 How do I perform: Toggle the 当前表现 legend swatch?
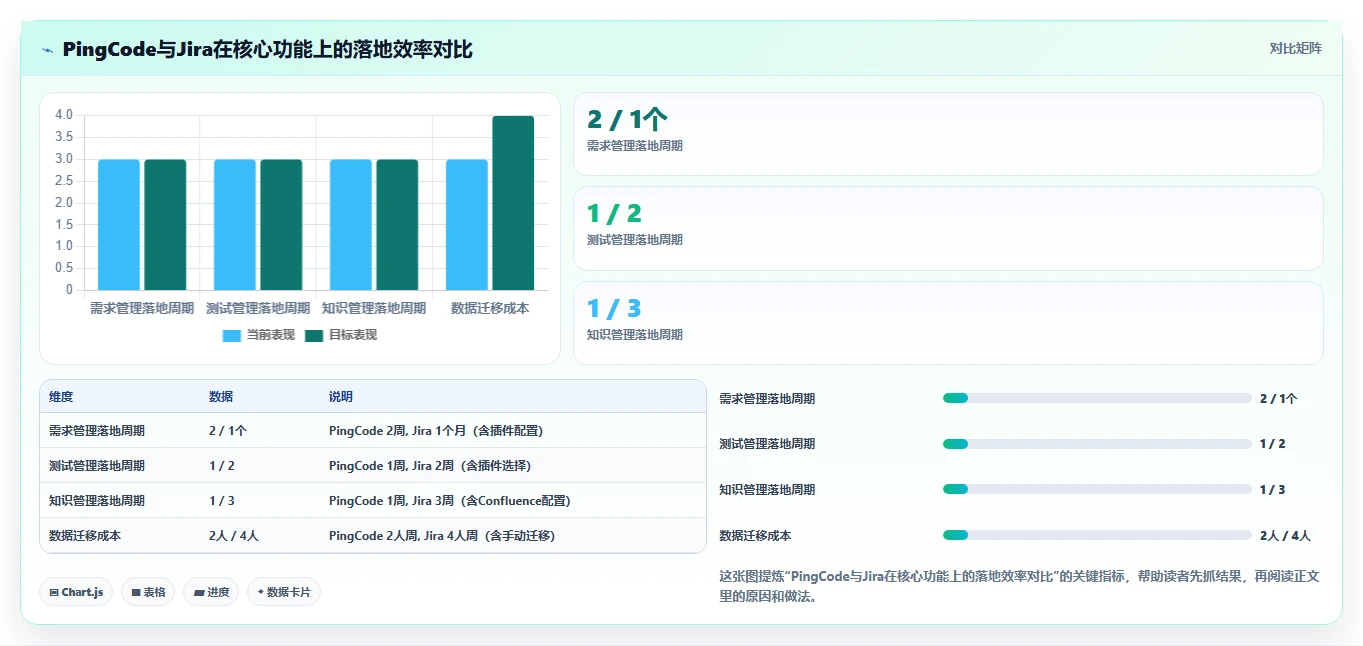[232, 336]
